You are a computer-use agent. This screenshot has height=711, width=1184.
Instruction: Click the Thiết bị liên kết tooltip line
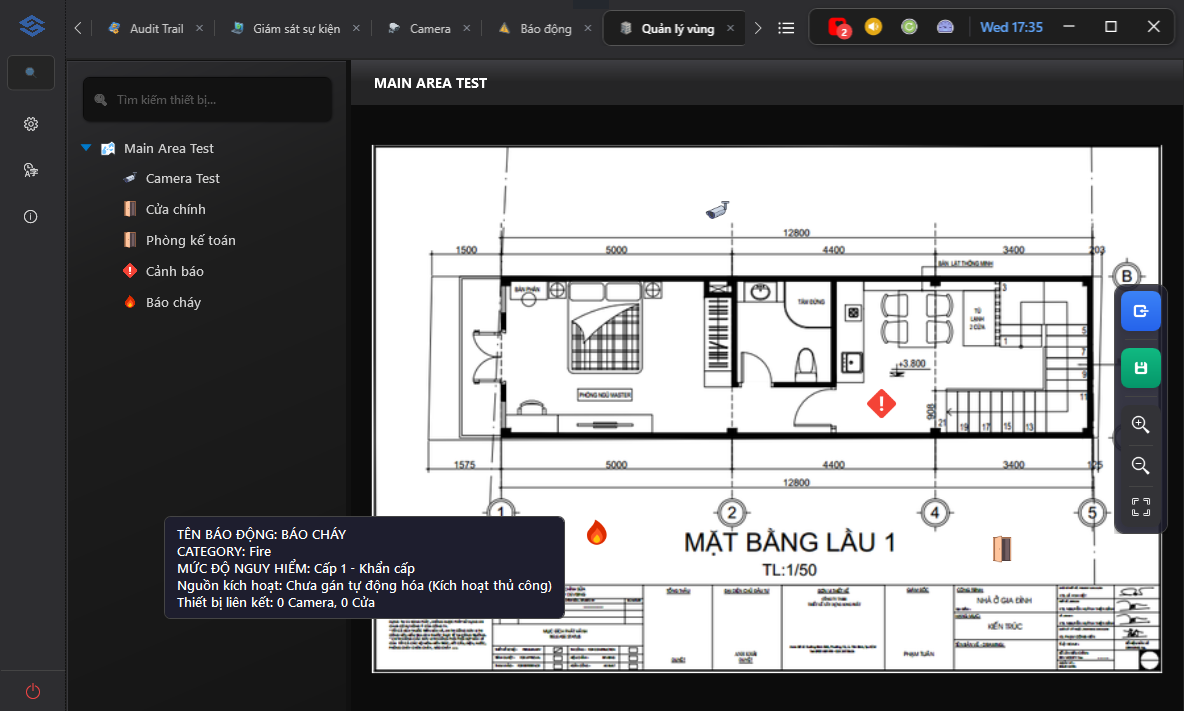(x=276, y=602)
